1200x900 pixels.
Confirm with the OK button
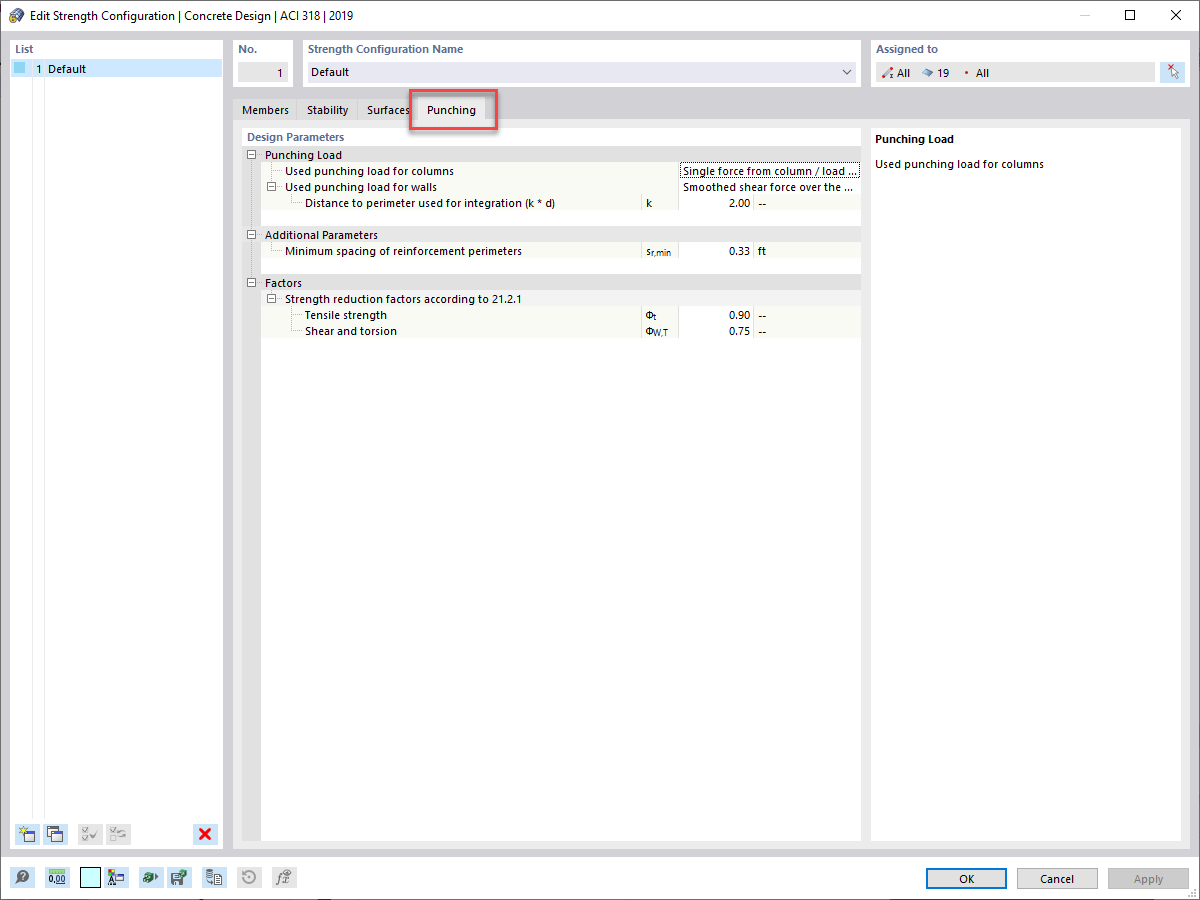click(x=966, y=879)
